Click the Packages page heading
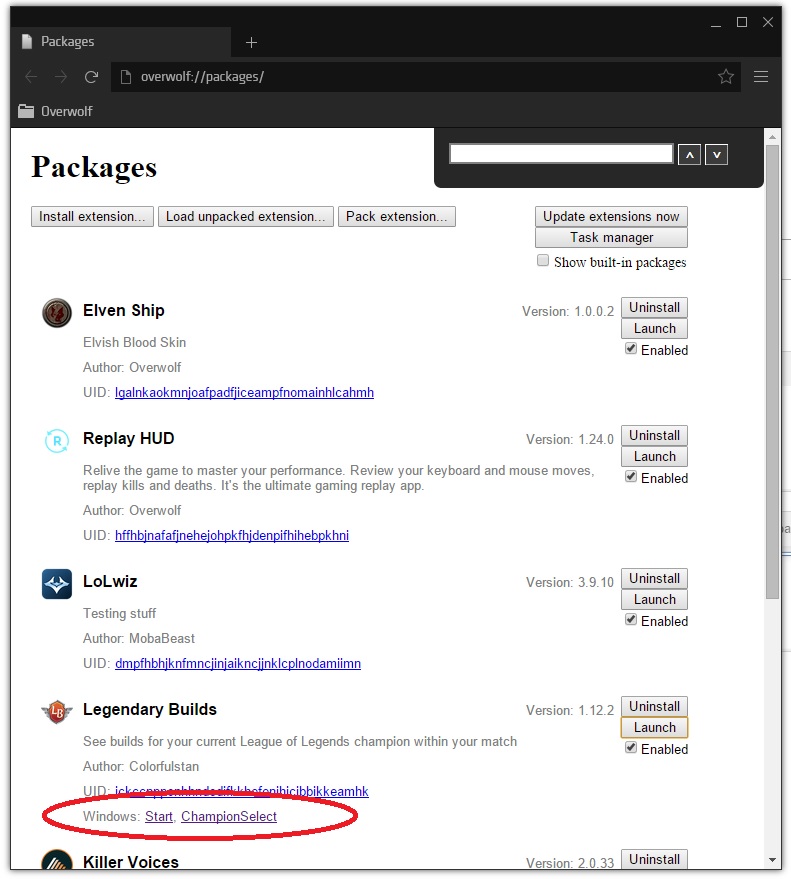This screenshot has height=879, width=791. pos(94,168)
